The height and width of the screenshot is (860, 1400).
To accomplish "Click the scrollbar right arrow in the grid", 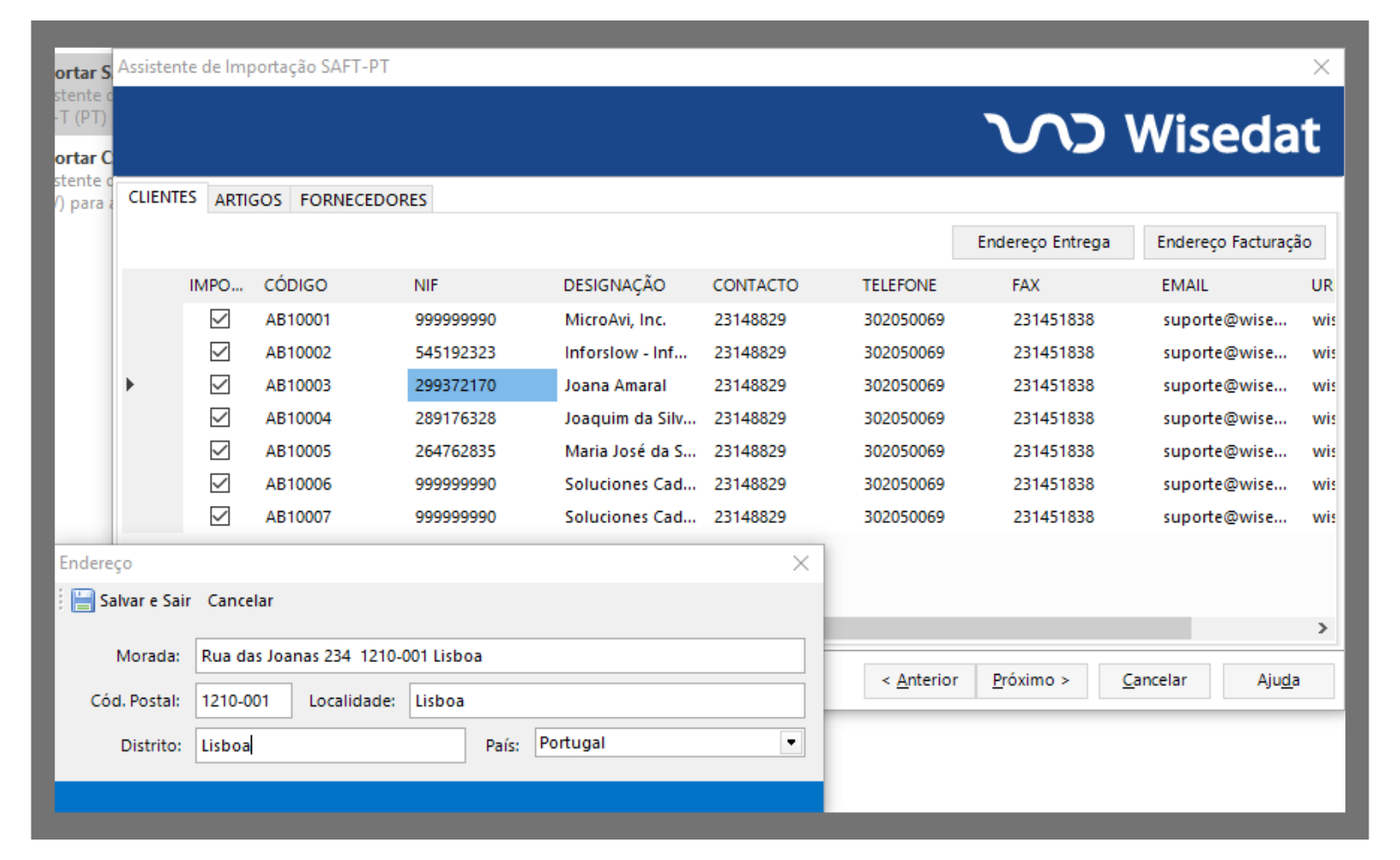I will point(1322,628).
